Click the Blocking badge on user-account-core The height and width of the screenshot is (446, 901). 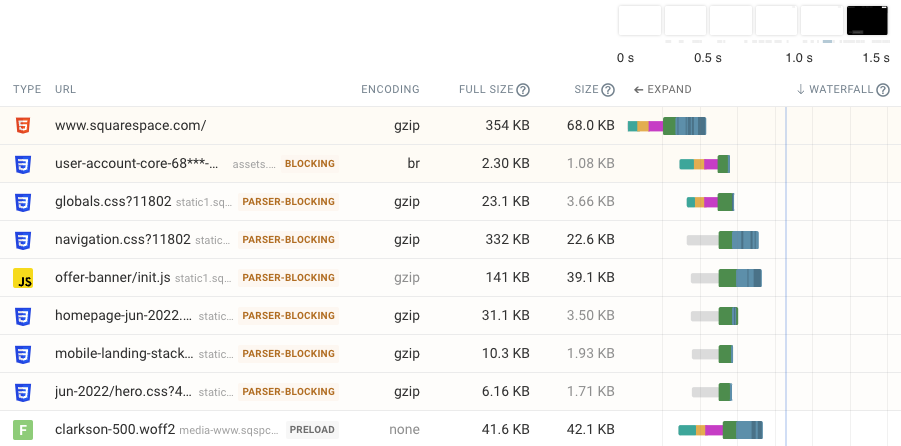click(x=310, y=164)
